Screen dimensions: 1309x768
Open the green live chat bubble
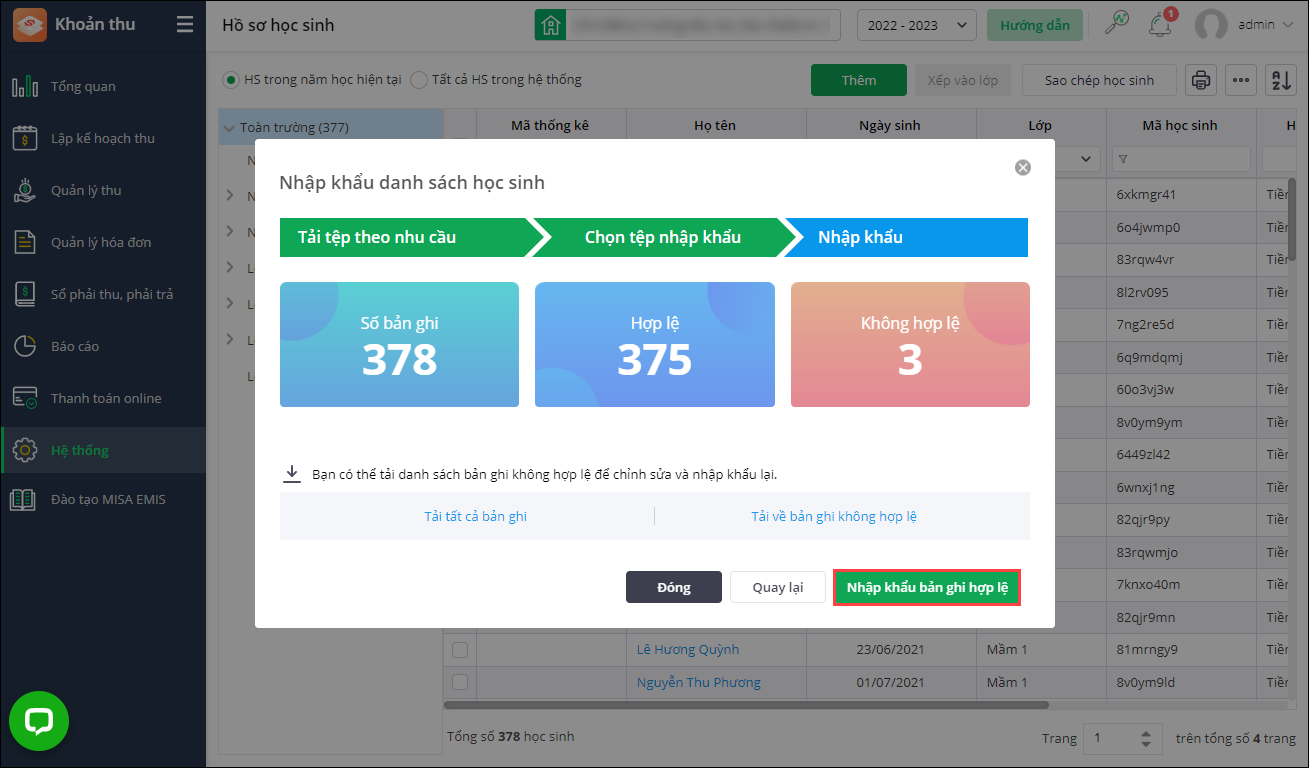pyautogui.click(x=39, y=721)
